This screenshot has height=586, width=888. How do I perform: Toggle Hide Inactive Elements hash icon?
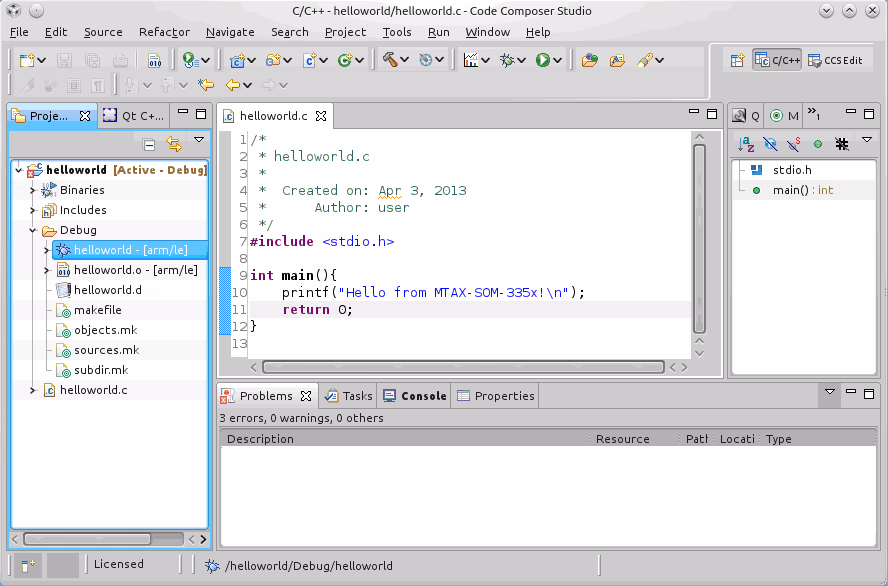pyautogui.click(x=842, y=144)
